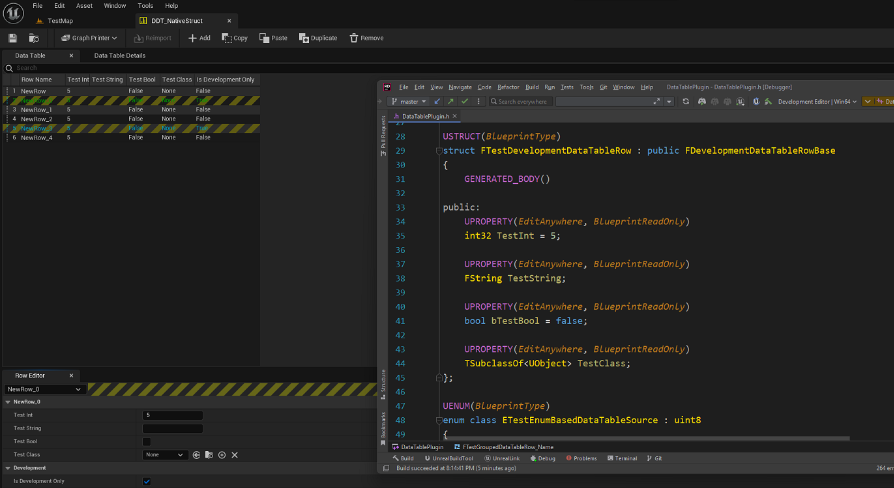The image size is (894, 488).
Task: Open the Graph Printer dropdown
Action: [x=89, y=38]
